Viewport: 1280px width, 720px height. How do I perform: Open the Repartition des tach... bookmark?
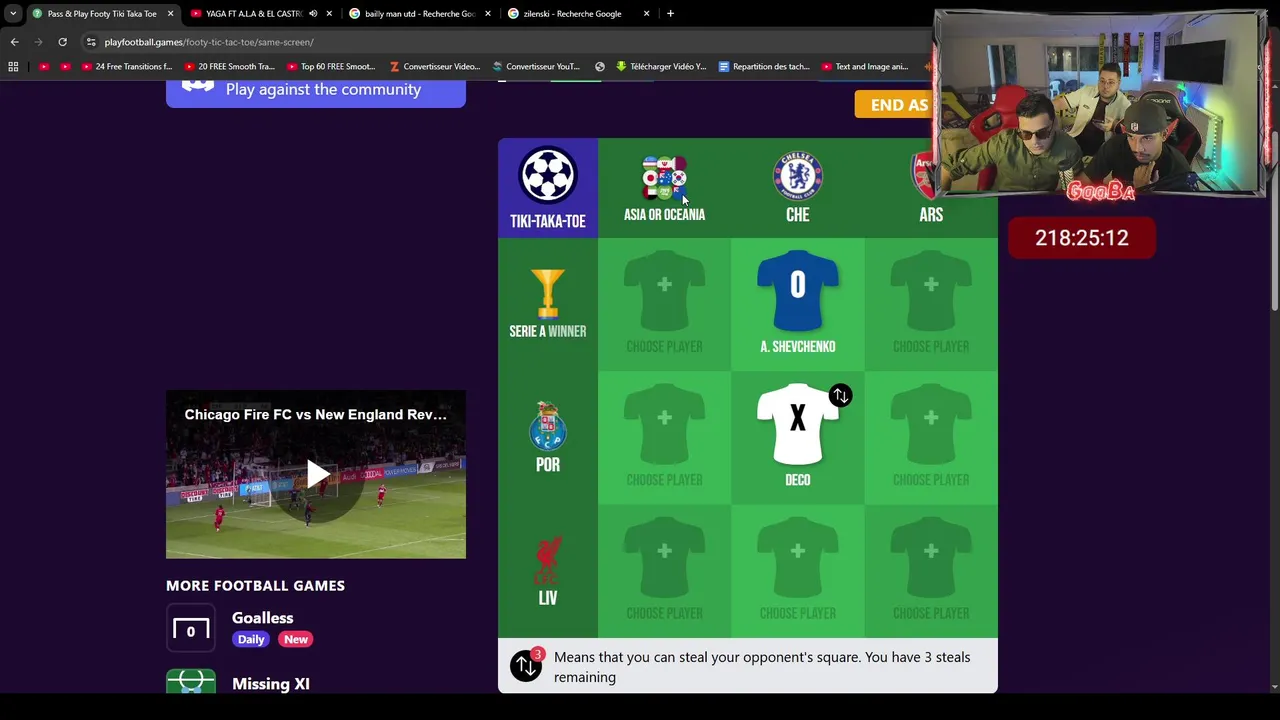click(764, 67)
